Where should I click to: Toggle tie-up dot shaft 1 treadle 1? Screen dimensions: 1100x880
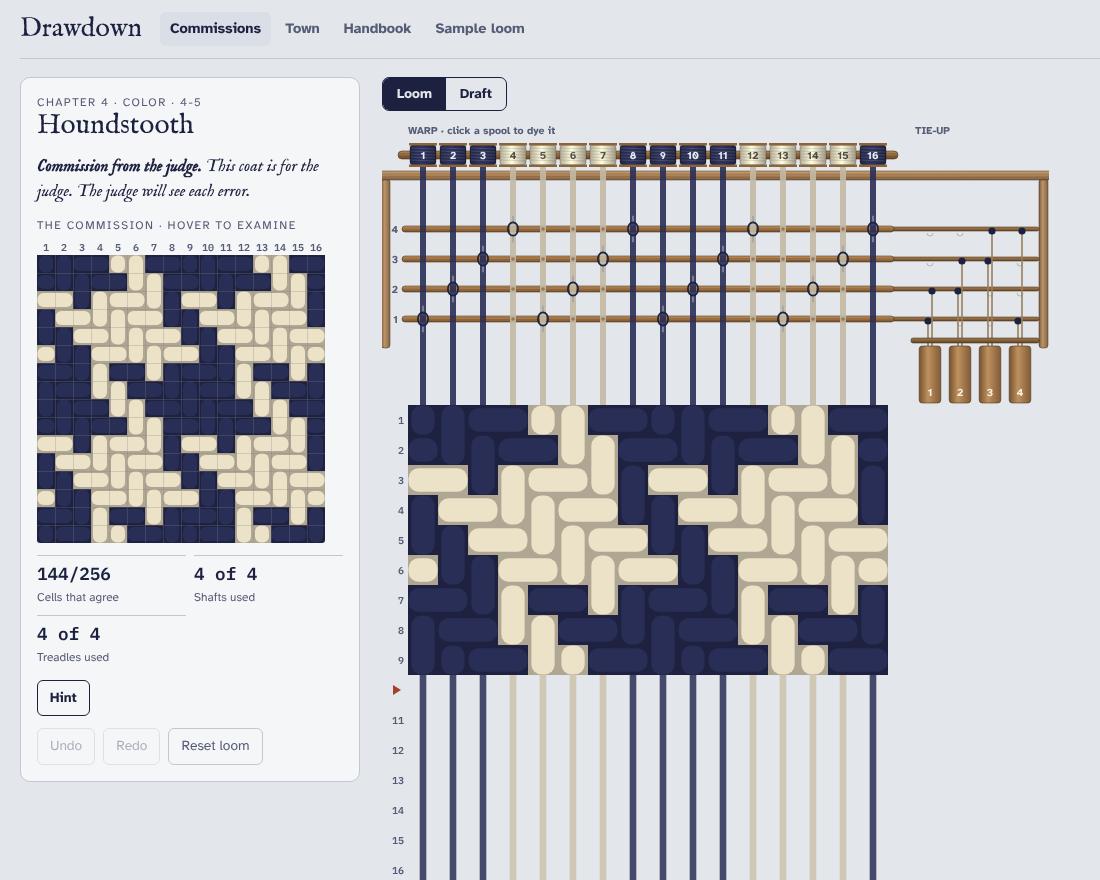tap(928, 321)
